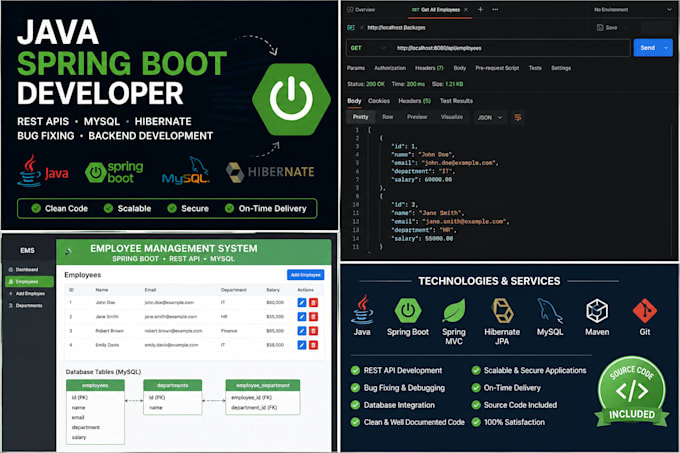Screen dimensions: 680x453
Task: Click the Java icon under Technologies & Services
Action: 362,310
